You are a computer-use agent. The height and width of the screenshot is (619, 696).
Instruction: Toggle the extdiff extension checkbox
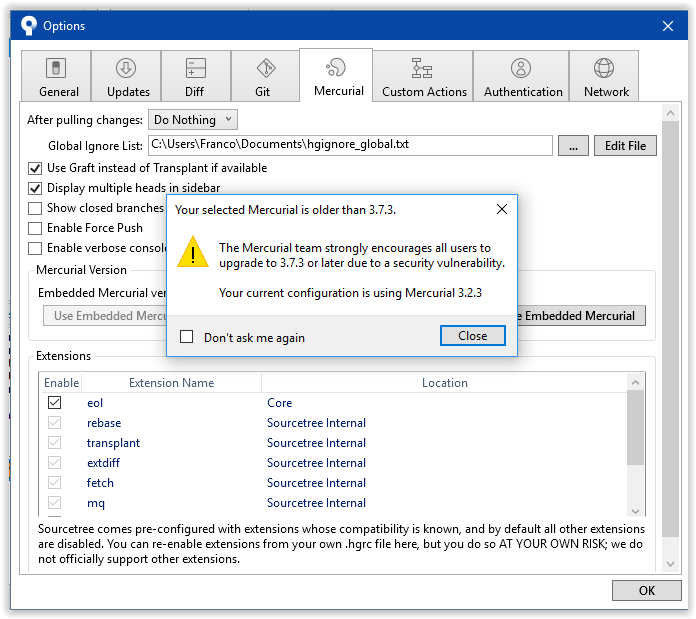[x=55, y=462]
